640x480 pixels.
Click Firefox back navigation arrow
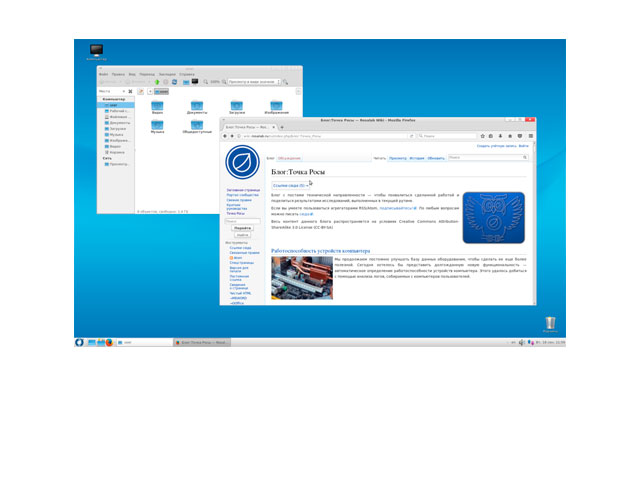coord(226,135)
